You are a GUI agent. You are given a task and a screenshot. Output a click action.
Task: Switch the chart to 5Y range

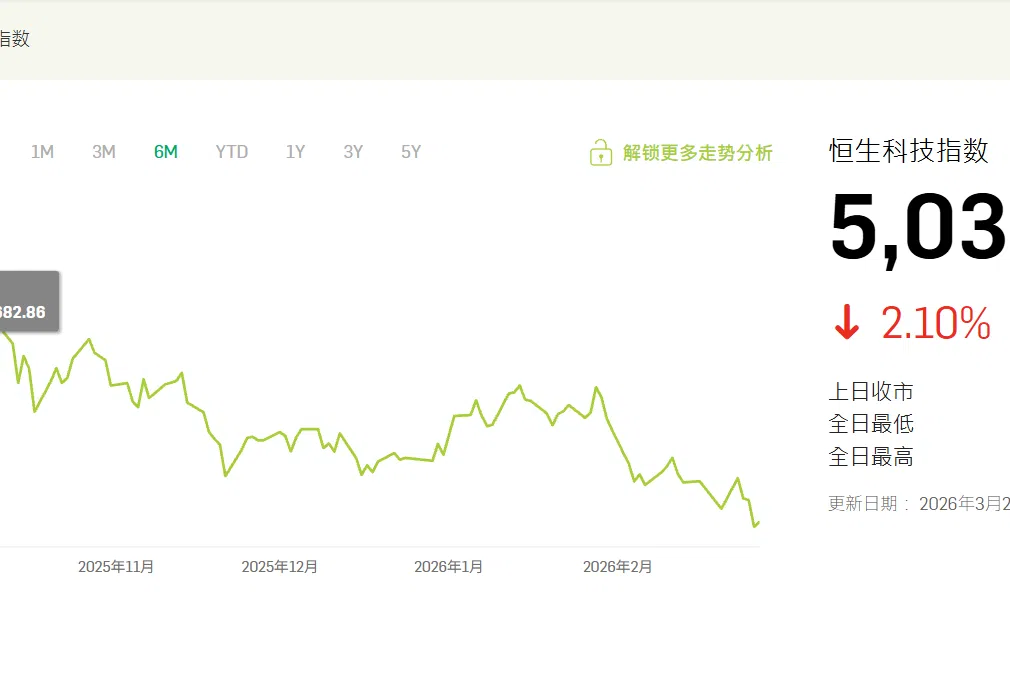click(x=411, y=152)
